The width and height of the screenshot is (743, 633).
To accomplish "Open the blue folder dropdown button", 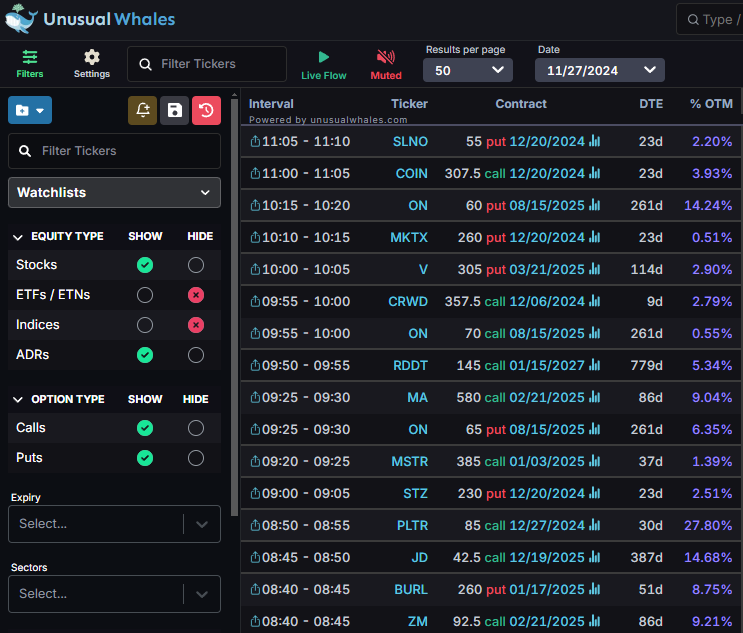I will [x=30, y=110].
